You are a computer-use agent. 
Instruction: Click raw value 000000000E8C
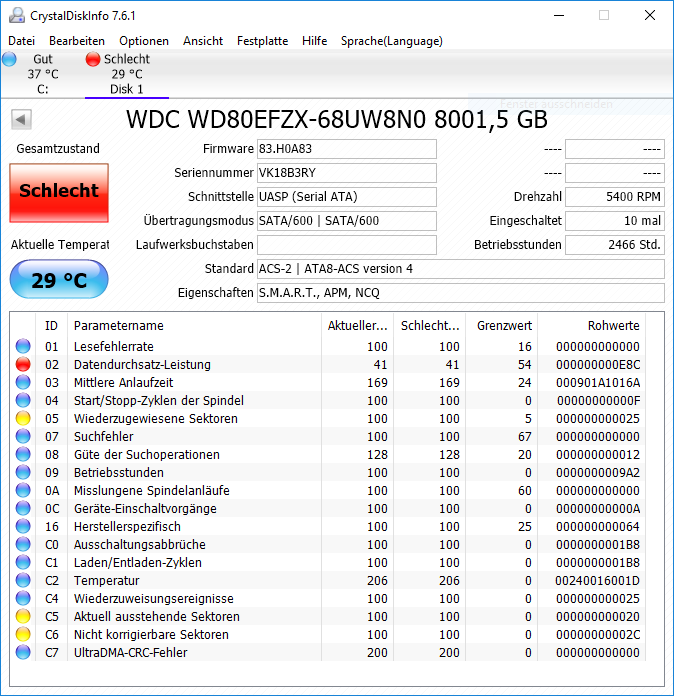[598, 364]
